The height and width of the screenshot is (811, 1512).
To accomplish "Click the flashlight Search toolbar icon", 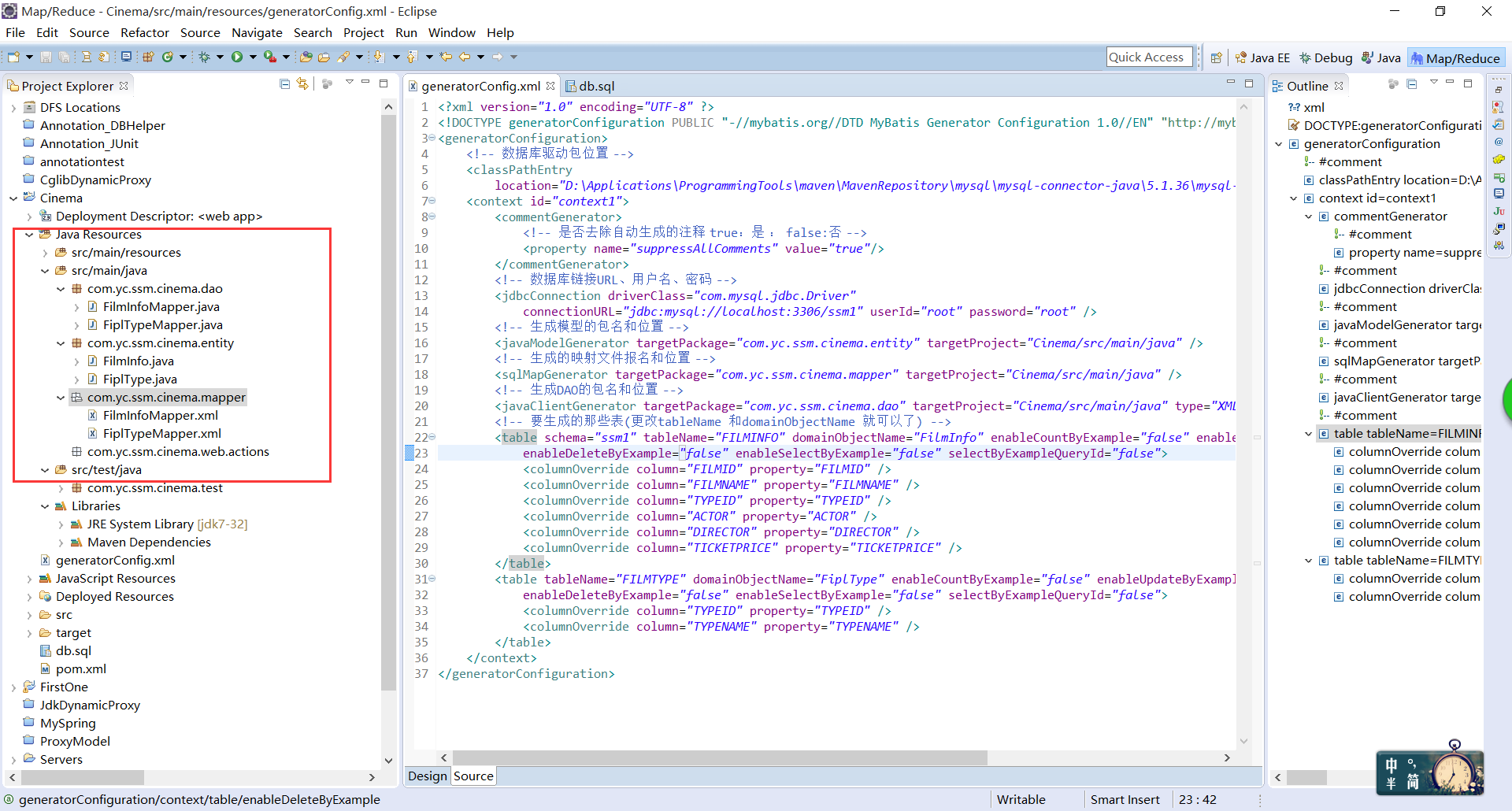I will pos(343,57).
